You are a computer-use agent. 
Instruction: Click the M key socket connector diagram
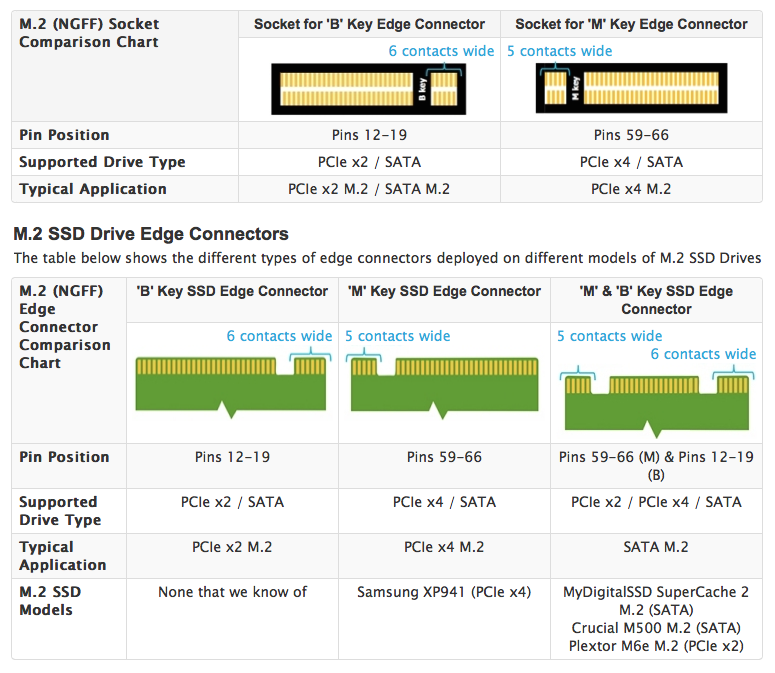pos(631,88)
